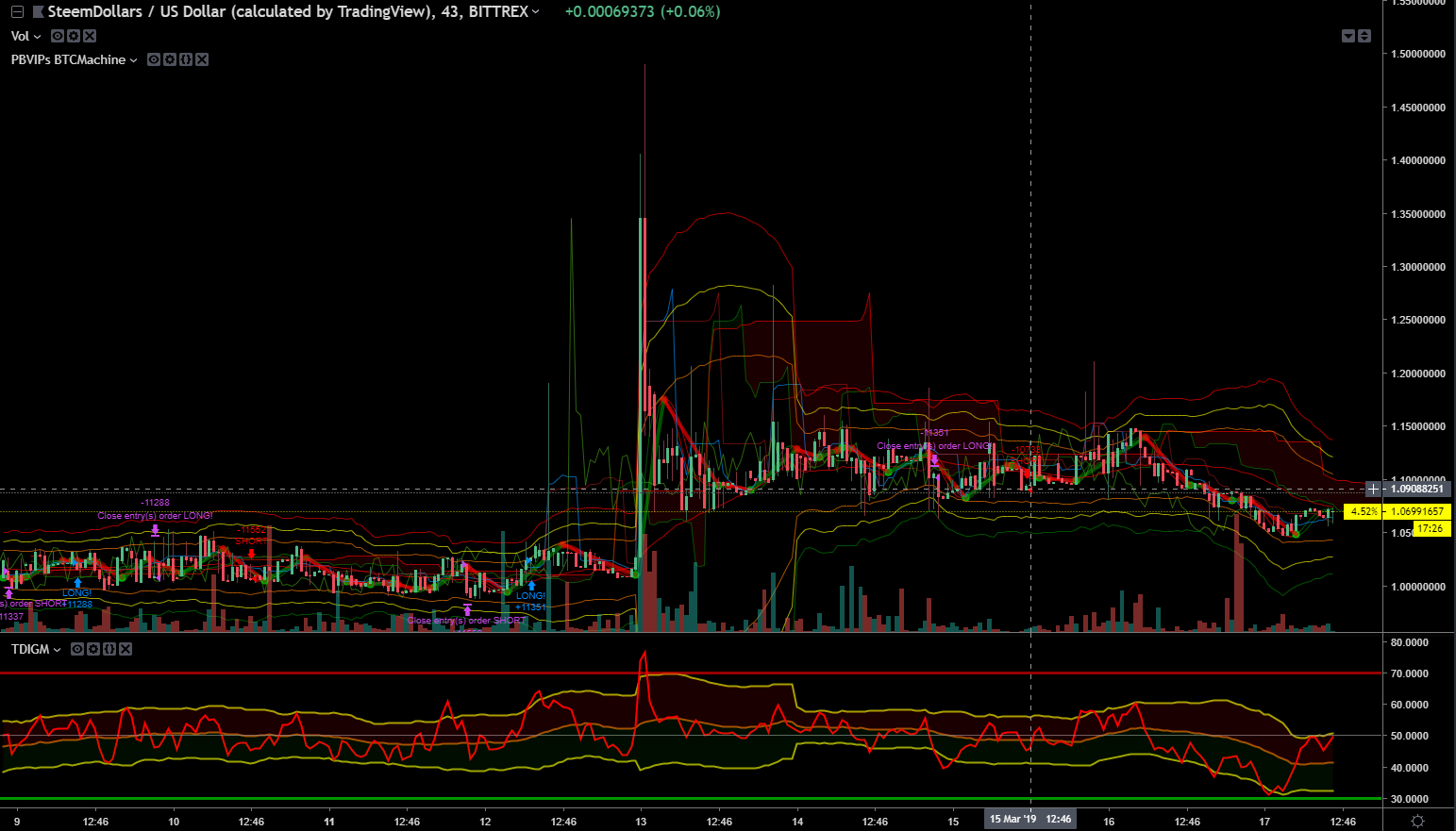Click the 'Close entry(s) order LONG' label near -11288
1456x831 pixels.
[155, 516]
